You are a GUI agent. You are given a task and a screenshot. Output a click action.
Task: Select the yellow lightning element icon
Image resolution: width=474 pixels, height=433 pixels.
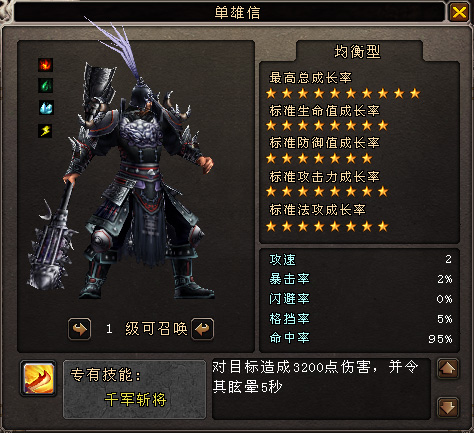tap(45, 130)
